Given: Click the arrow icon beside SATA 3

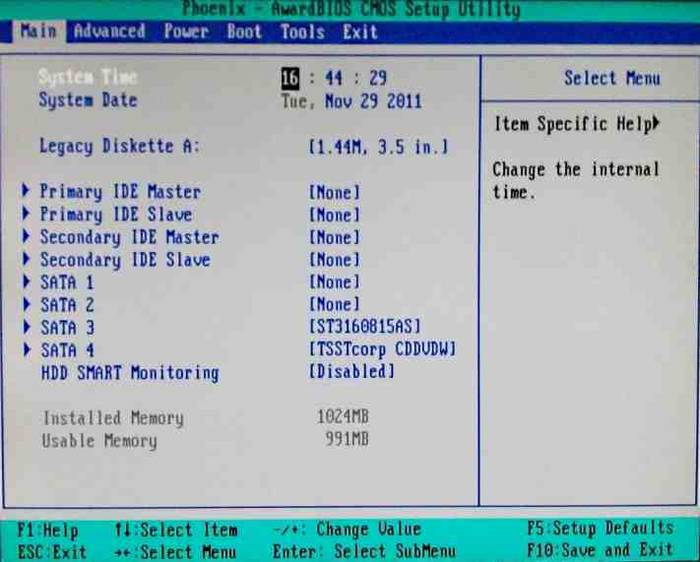Looking at the screenshot, I should pos(26,328).
